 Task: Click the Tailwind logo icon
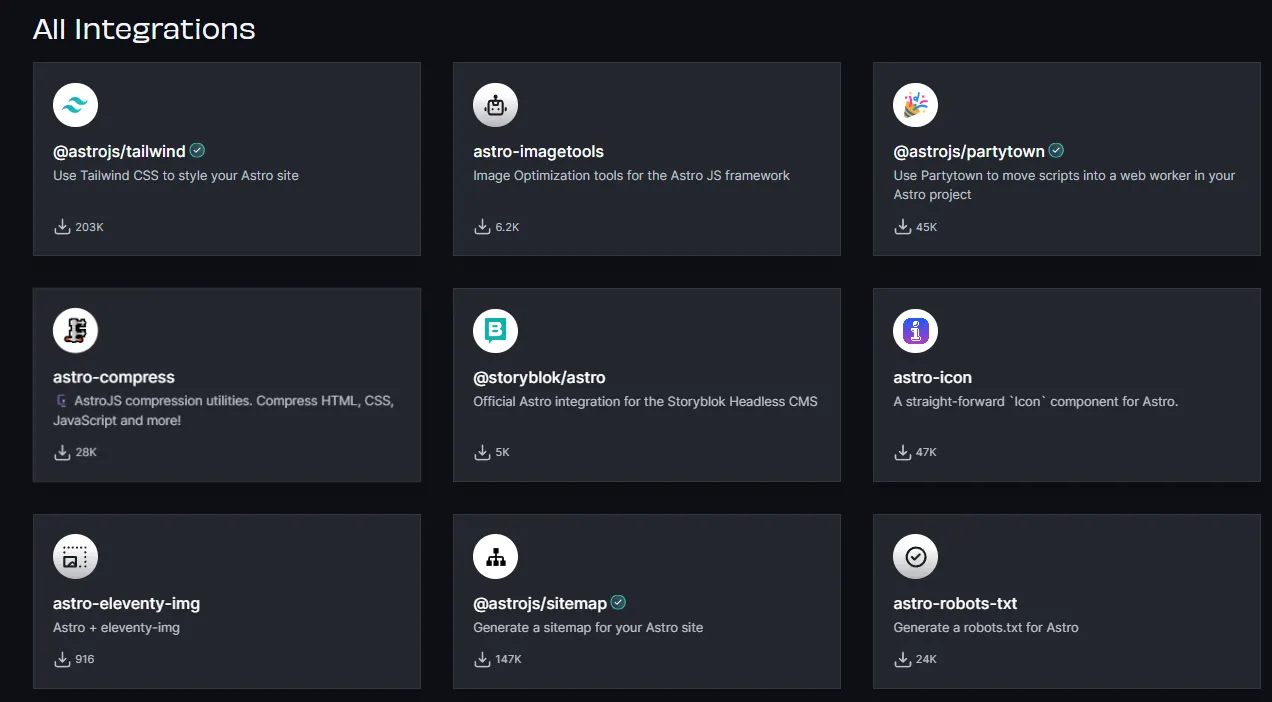(75, 105)
